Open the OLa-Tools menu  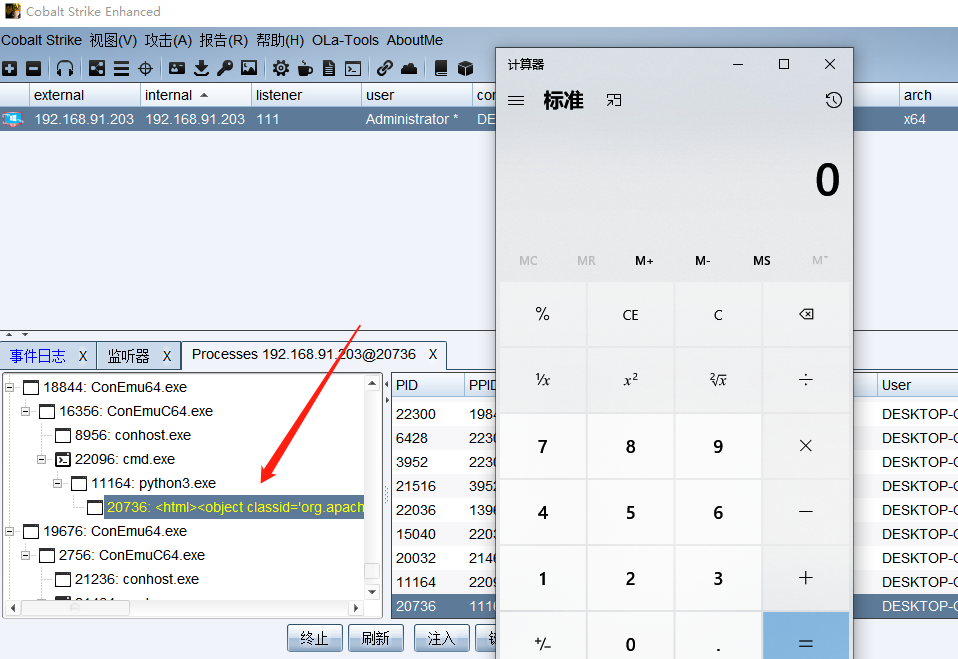345,40
